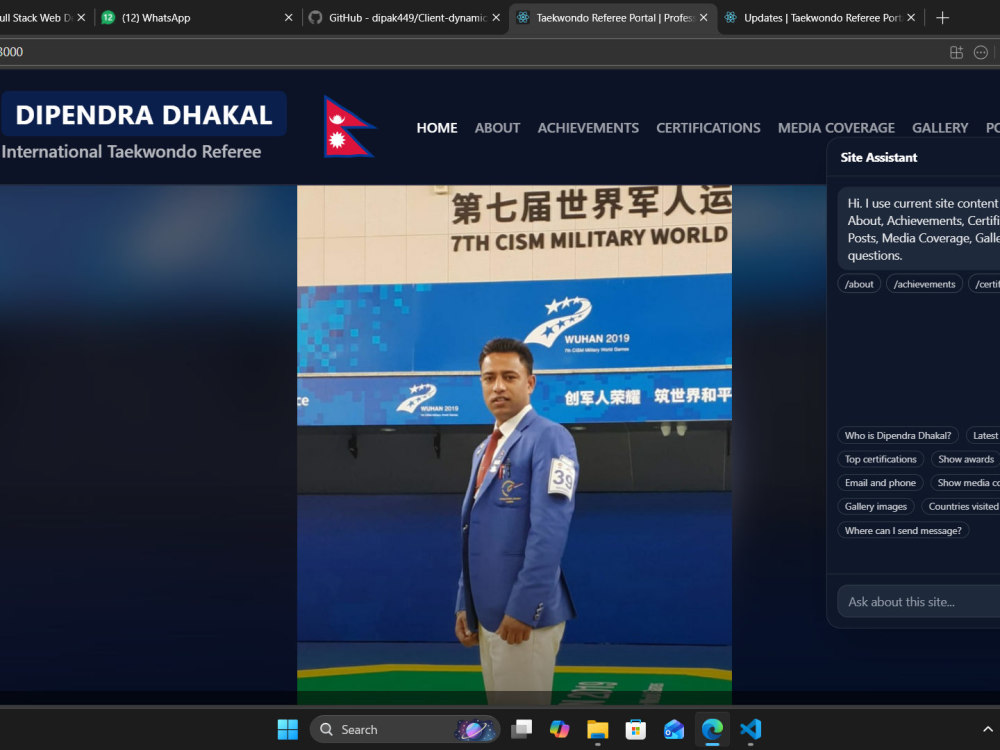Open File Explorer from the taskbar
Viewport: 1000px width, 750px height.
click(x=598, y=729)
